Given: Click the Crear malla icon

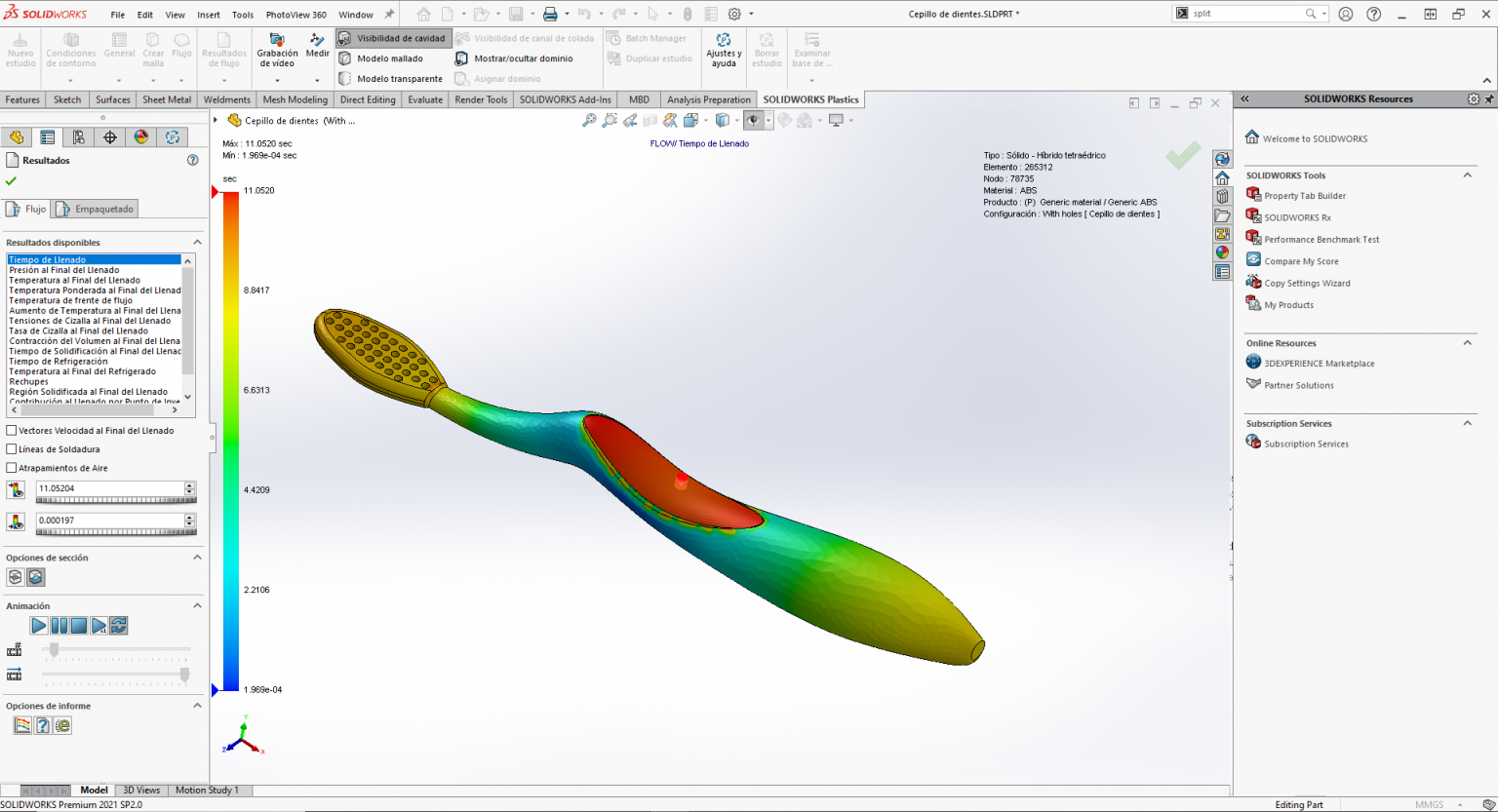Looking at the screenshot, I should tap(153, 49).
